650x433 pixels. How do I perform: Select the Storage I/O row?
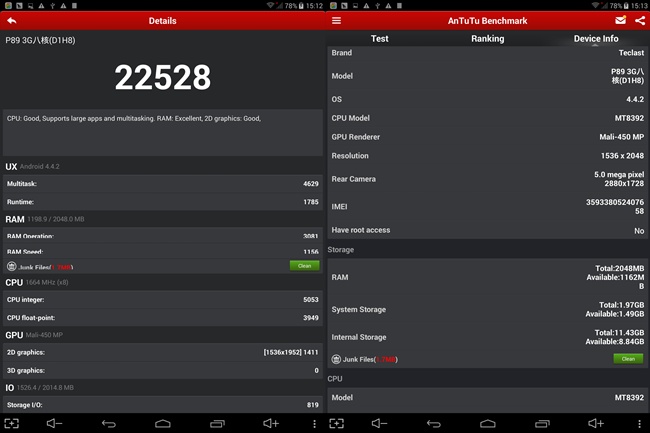162,405
